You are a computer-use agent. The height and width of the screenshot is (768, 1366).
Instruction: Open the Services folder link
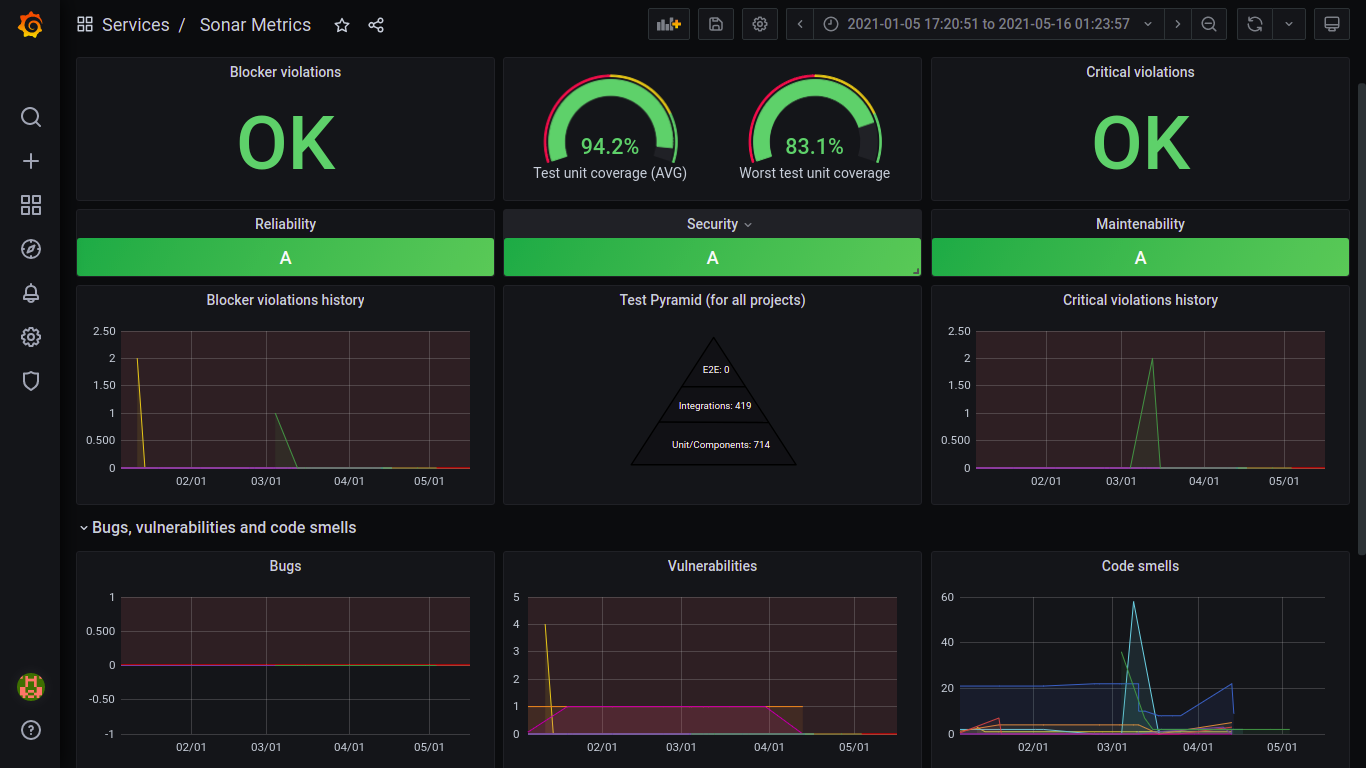tap(135, 25)
